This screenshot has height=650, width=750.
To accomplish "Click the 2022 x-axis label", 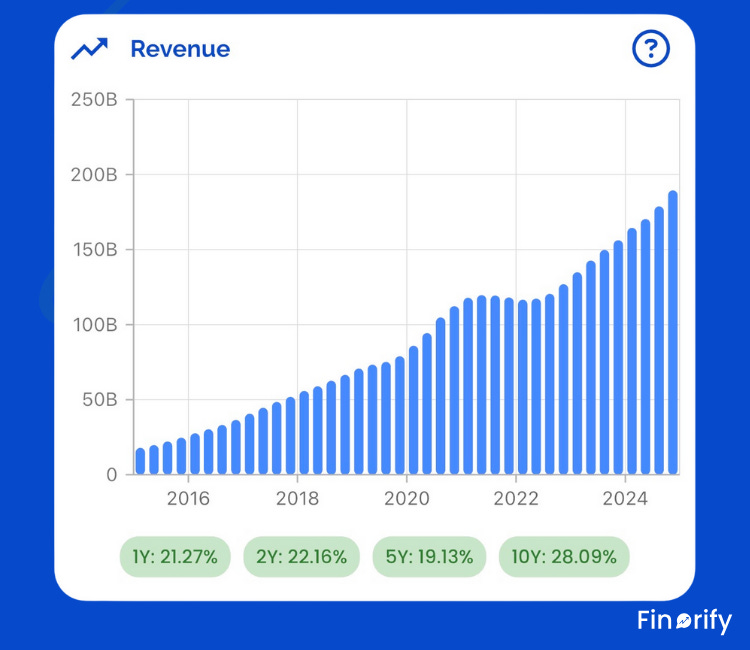I will [516, 498].
